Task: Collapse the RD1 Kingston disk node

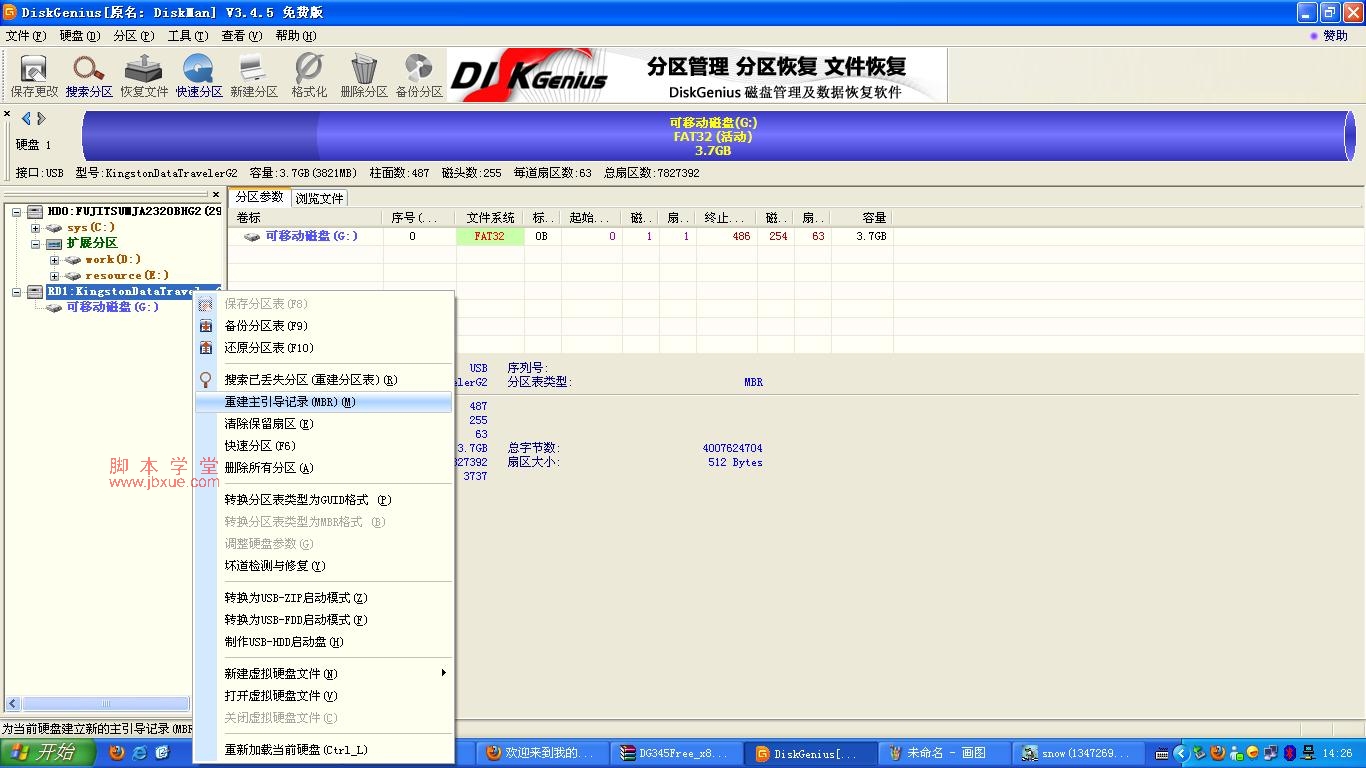Action: (x=17, y=292)
